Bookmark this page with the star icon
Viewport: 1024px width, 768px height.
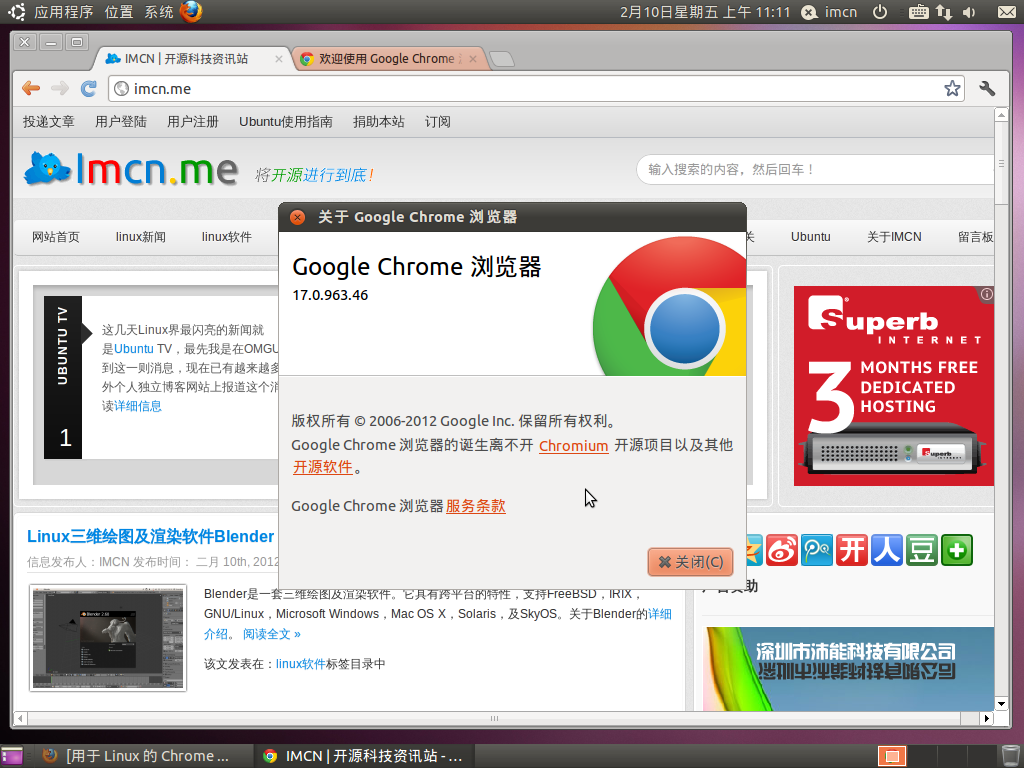[952, 88]
